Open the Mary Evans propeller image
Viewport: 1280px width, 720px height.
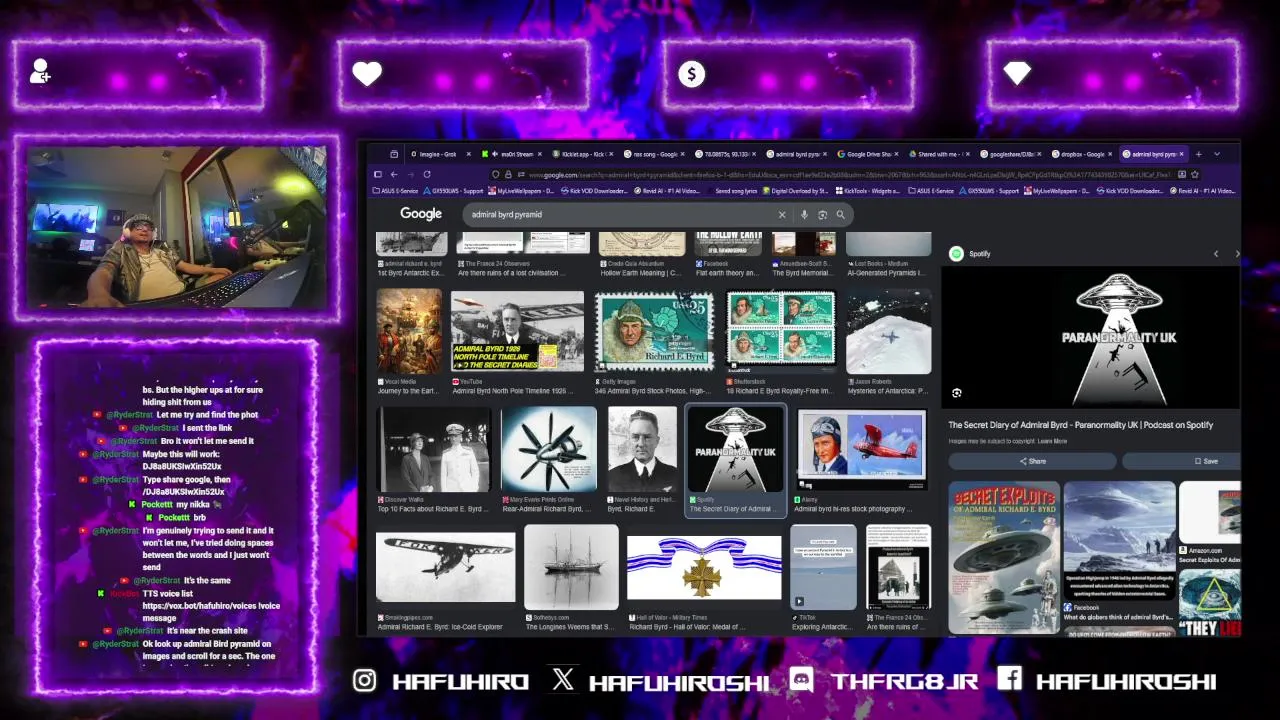(549, 450)
